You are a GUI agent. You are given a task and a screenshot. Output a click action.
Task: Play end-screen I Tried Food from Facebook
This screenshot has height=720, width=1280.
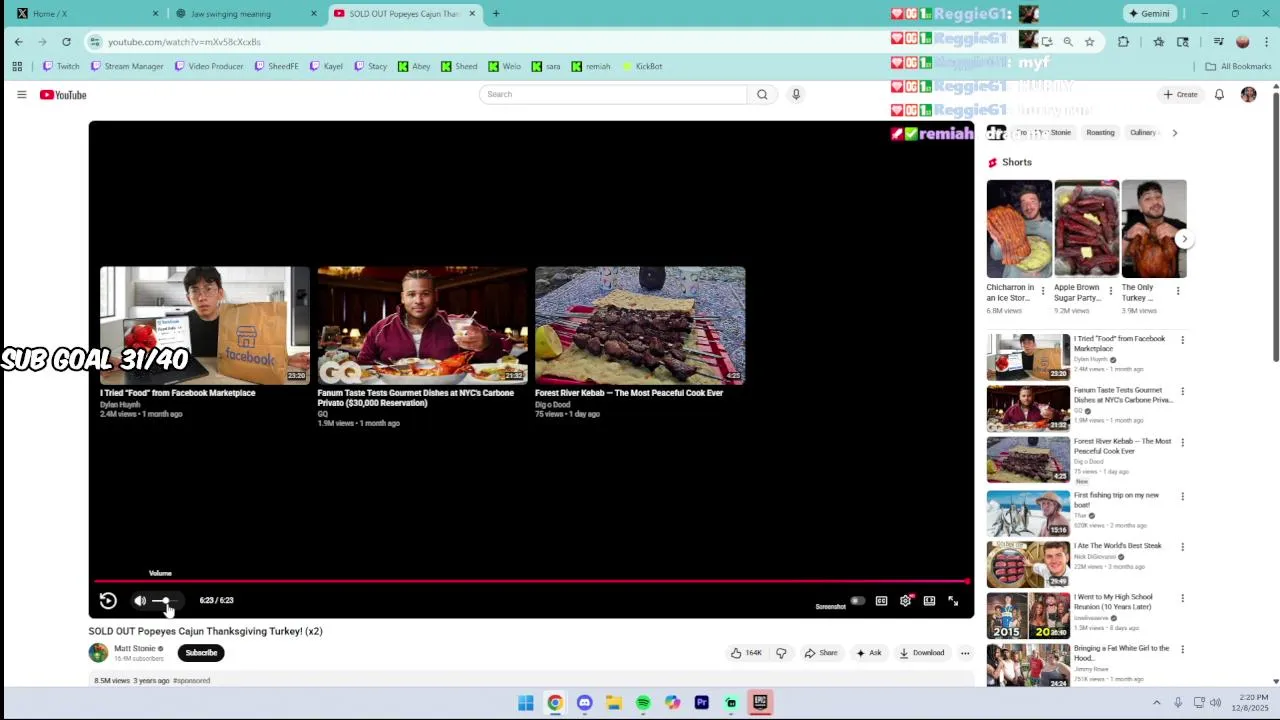coord(205,325)
